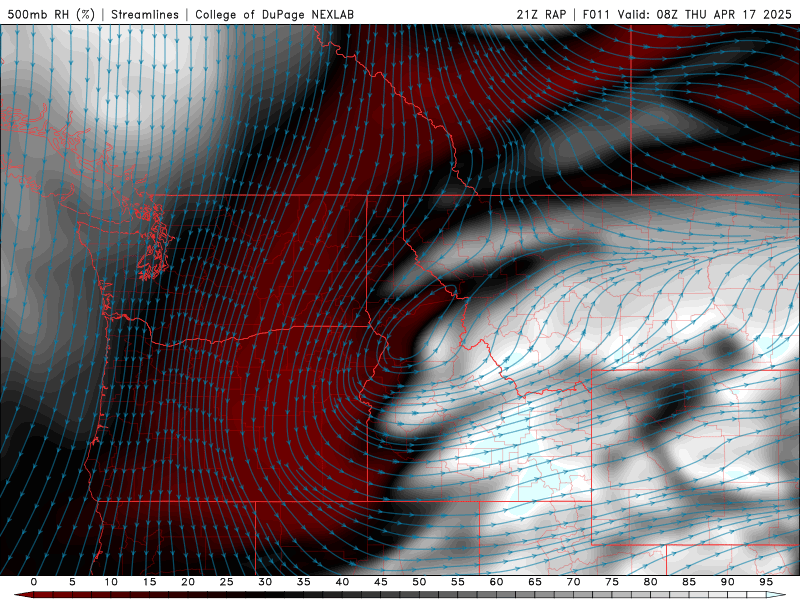
Task: Click "College of DuPage NEXLAB" header text
Action: coord(274,14)
